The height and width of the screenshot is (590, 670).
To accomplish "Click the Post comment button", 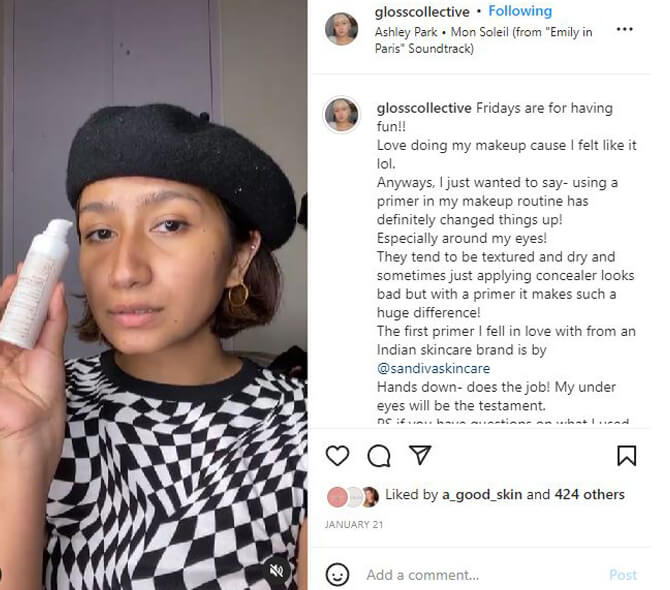I will click(x=623, y=575).
